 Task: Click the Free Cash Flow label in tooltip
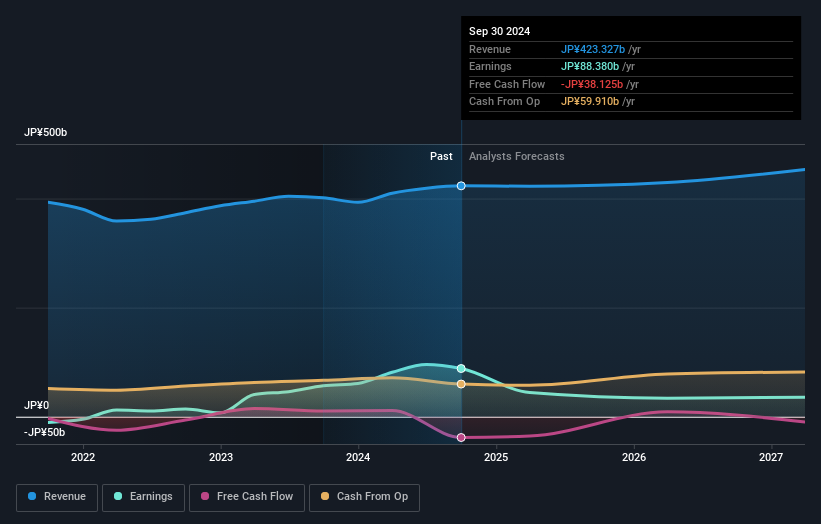click(507, 84)
